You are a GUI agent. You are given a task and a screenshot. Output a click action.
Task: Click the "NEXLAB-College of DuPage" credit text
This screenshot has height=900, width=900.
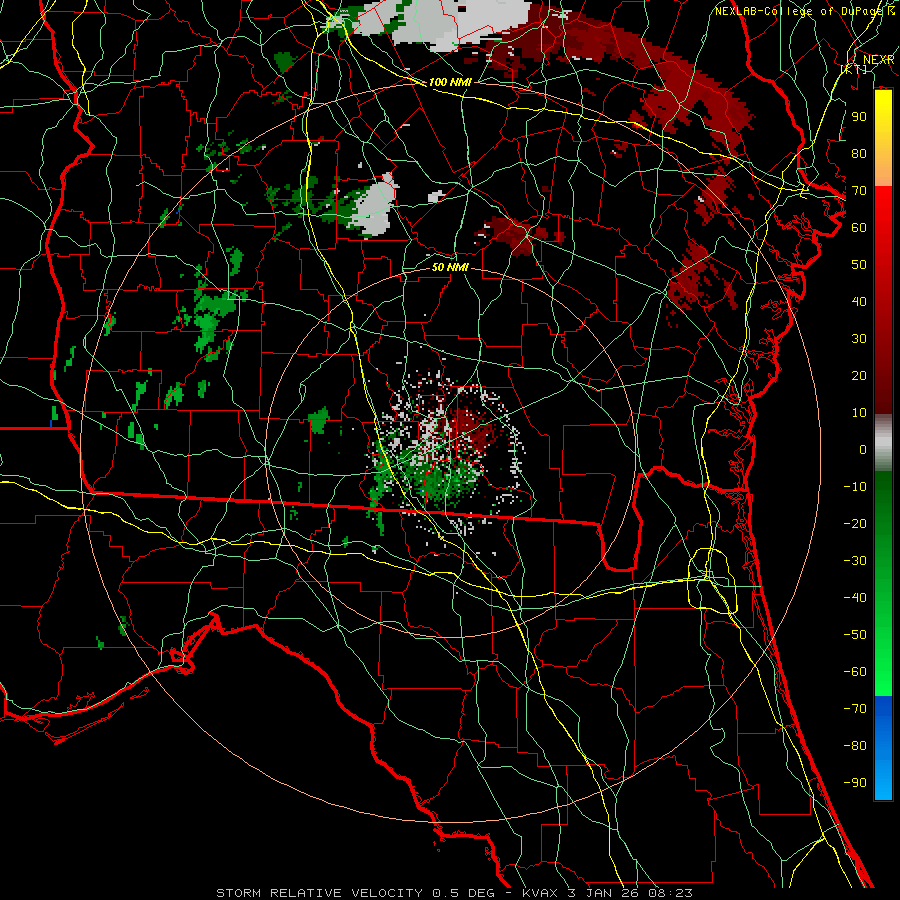(801, 11)
